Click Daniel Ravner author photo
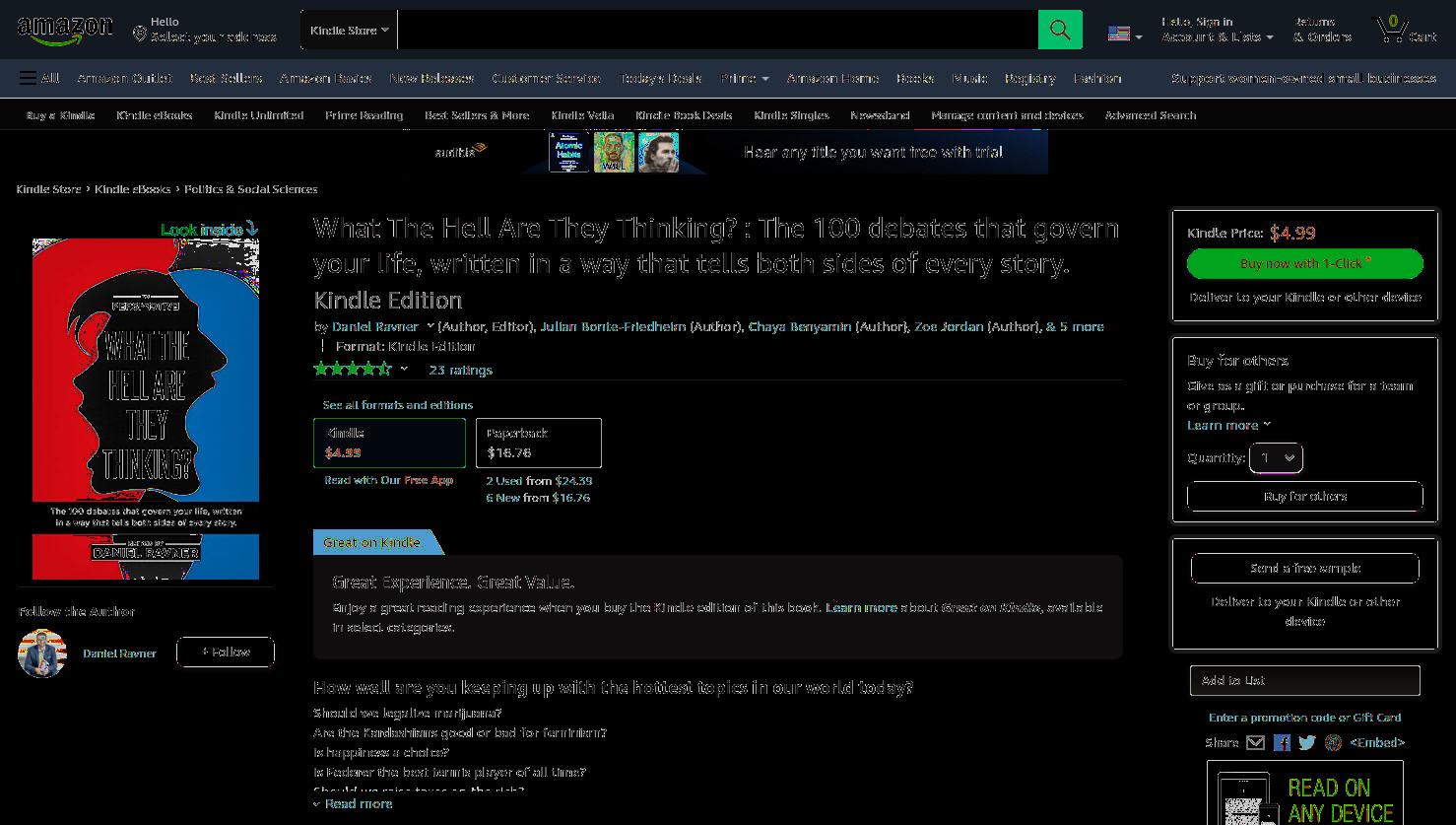 click(41, 653)
